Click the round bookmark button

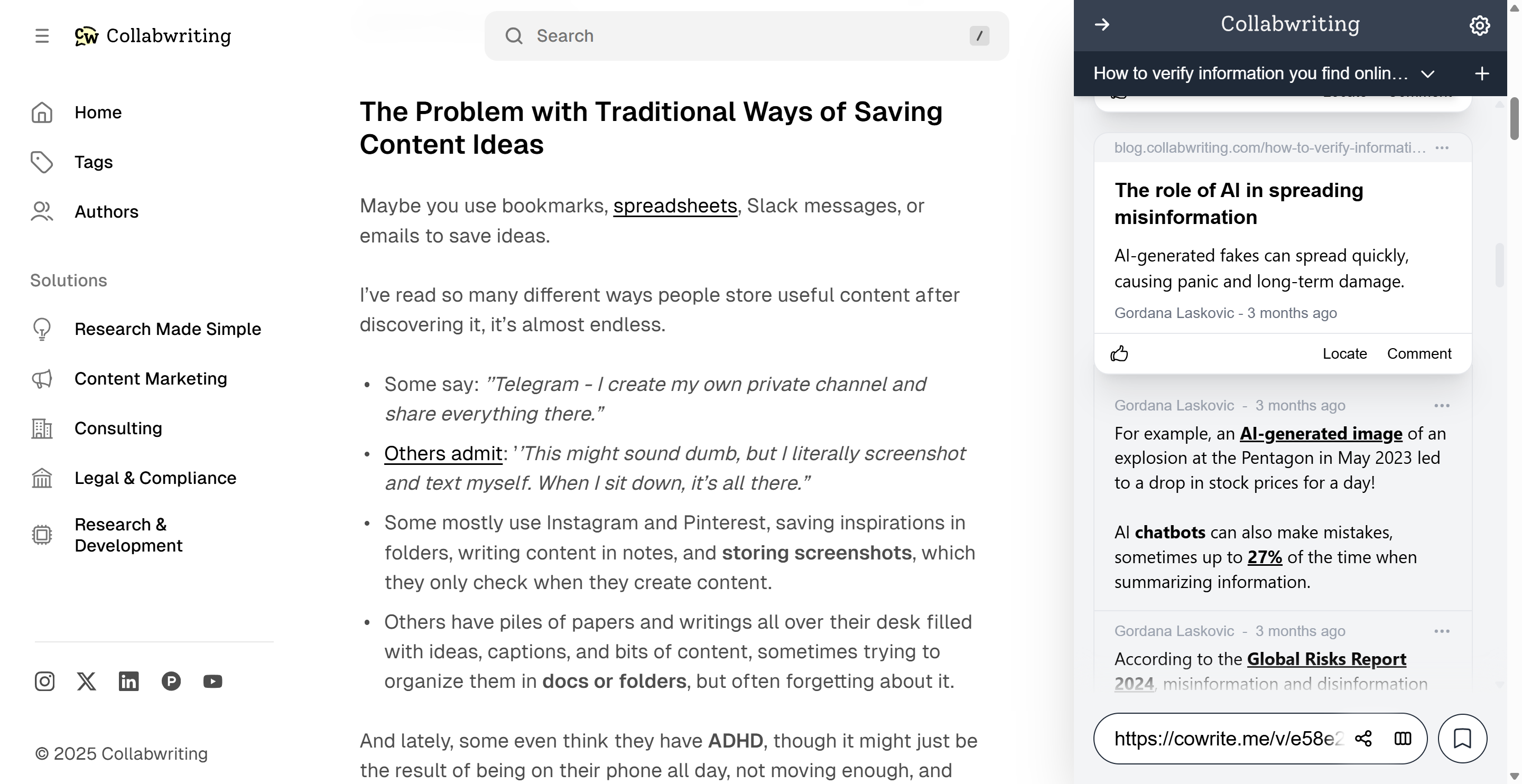(1462, 739)
